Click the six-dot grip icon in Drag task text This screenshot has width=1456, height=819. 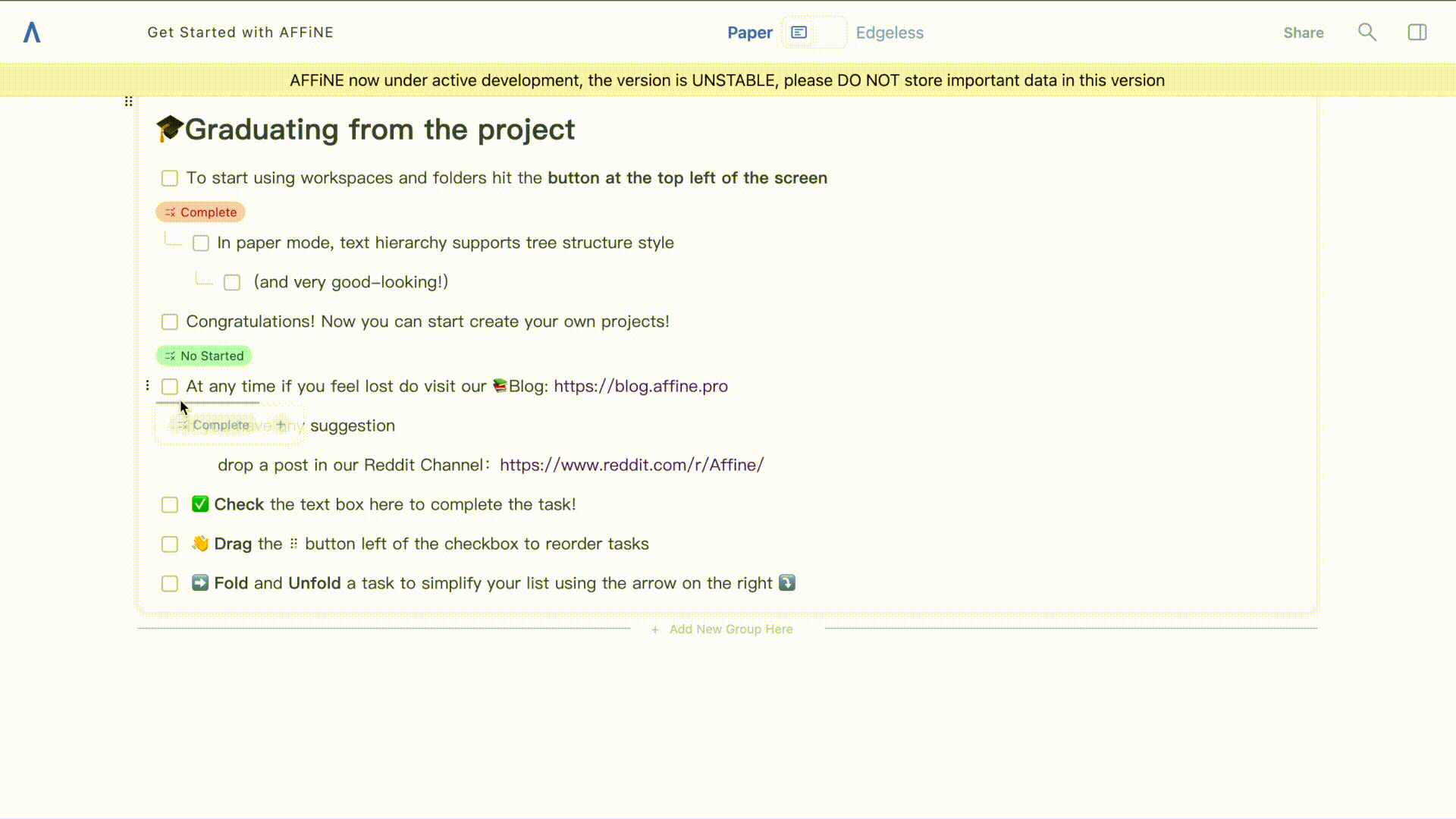[x=293, y=544]
